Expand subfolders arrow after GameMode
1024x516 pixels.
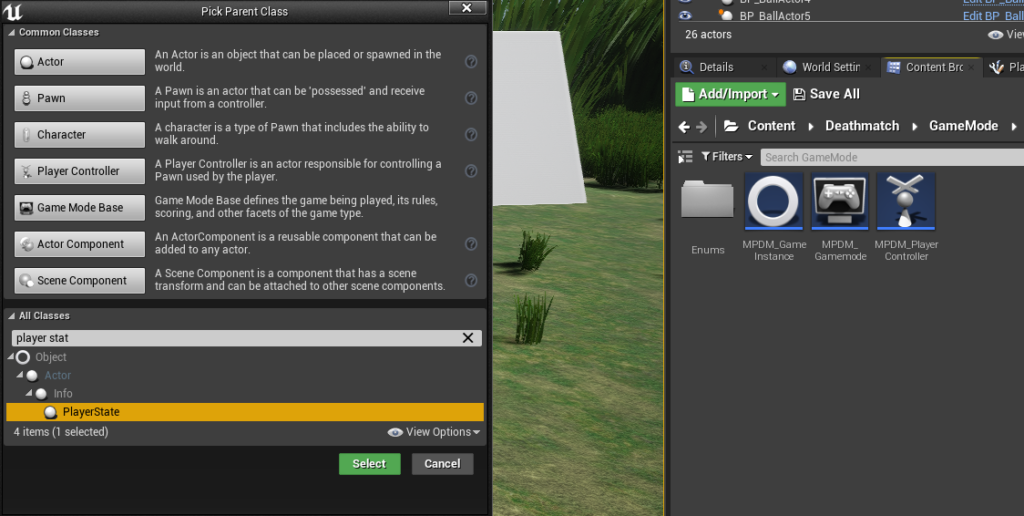[x=1014, y=127]
